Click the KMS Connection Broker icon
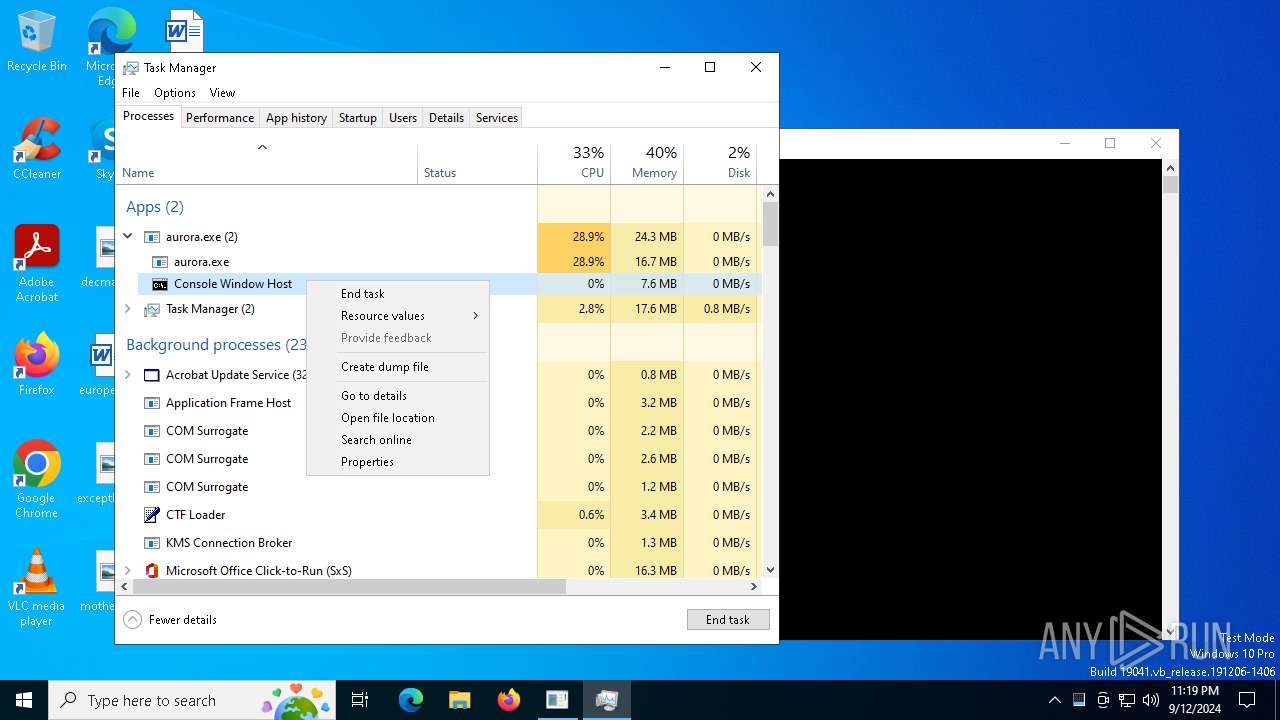The height and width of the screenshot is (720, 1280). 152,543
